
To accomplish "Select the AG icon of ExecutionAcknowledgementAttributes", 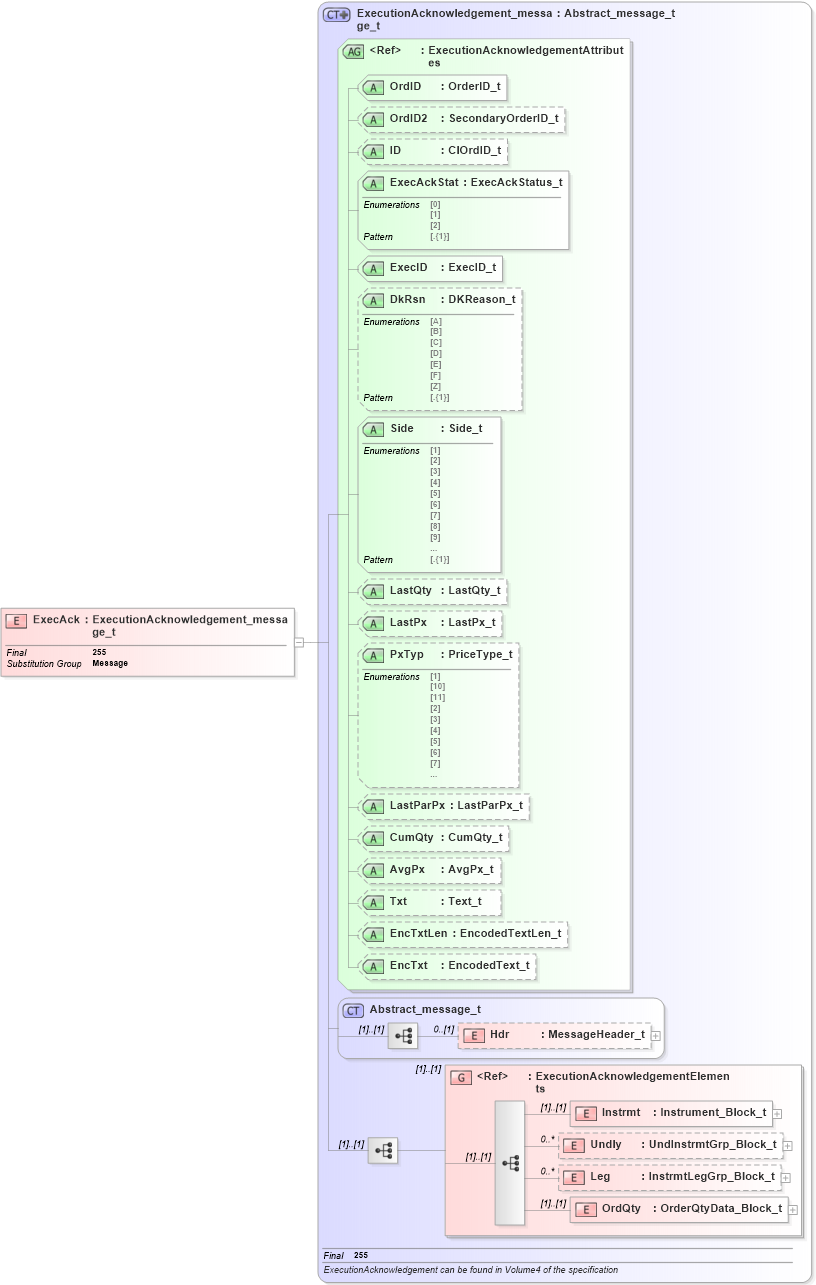I will 351,52.
